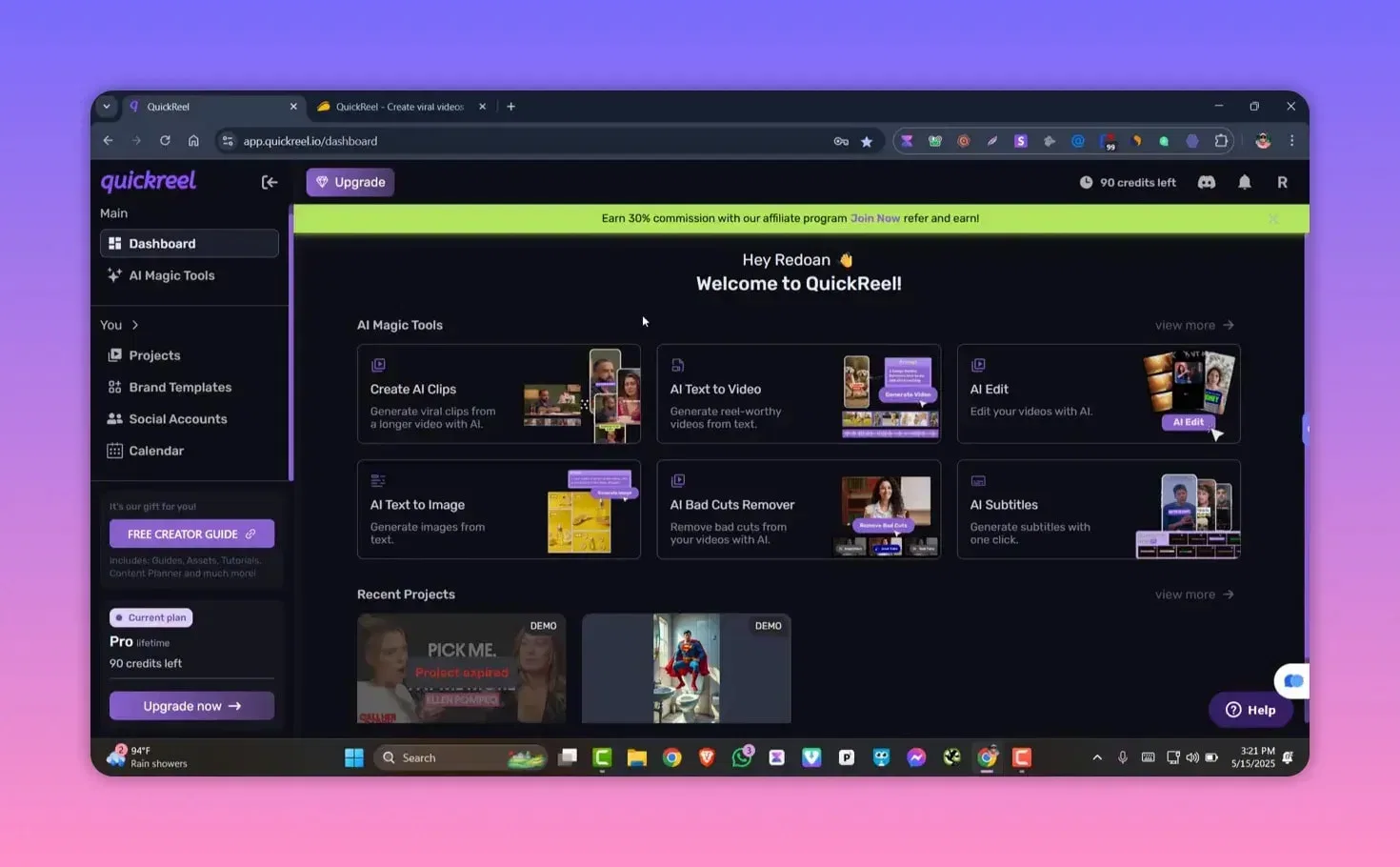
Task: Select the Calendar icon in the sidebar
Action: (115, 450)
